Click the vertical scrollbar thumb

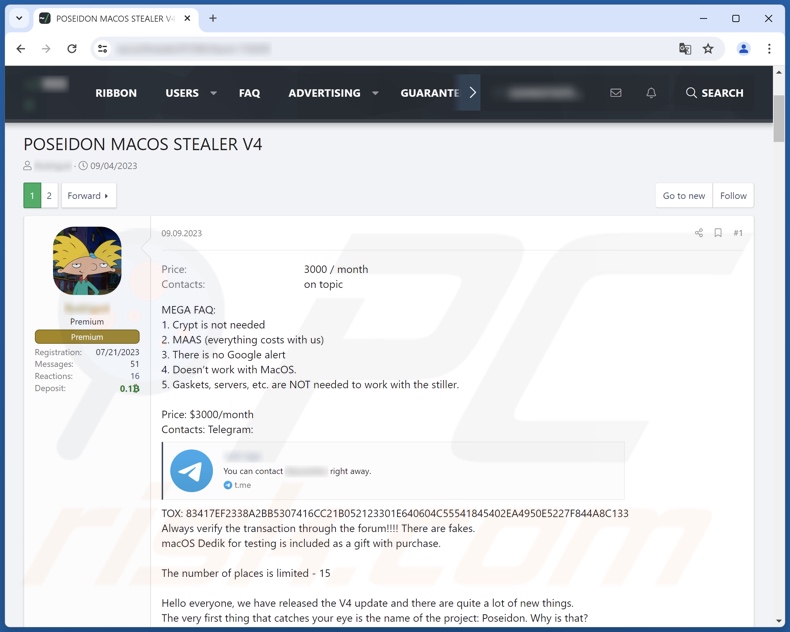[779, 119]
